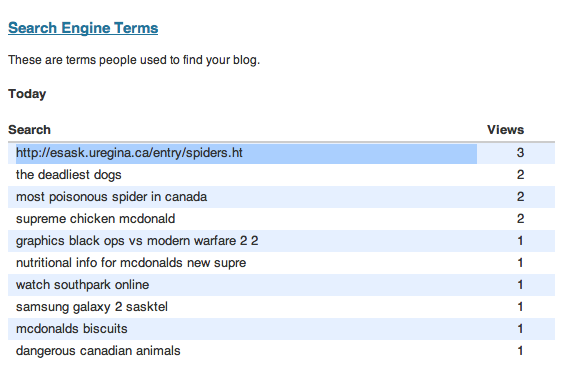Open the Search Engine Terms link
The height and width of the screenshot is (381, 563).
83,28
